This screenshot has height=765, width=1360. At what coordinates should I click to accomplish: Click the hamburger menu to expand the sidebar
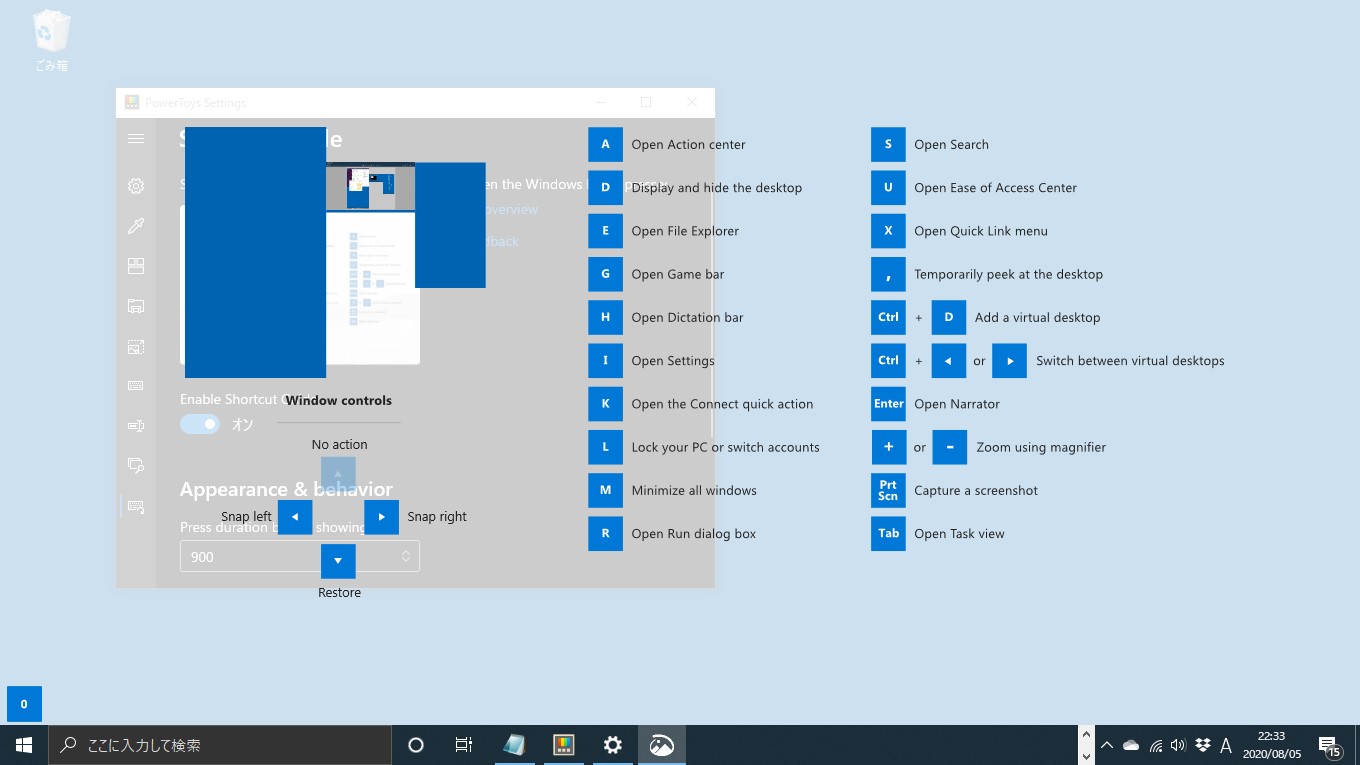point(136,138)
